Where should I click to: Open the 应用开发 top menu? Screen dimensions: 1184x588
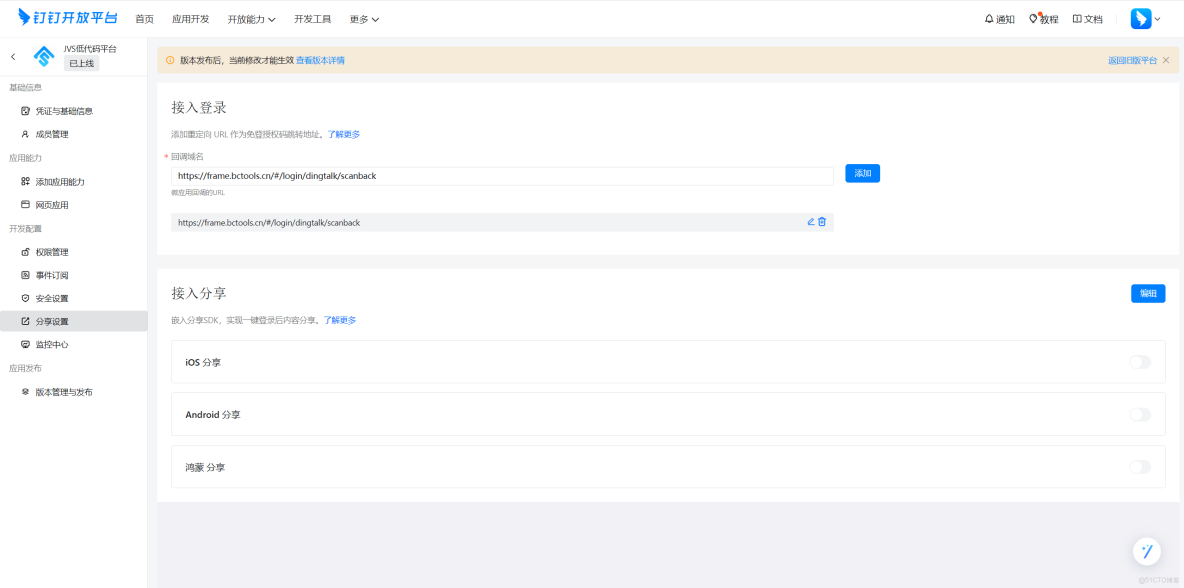(190, 20)
